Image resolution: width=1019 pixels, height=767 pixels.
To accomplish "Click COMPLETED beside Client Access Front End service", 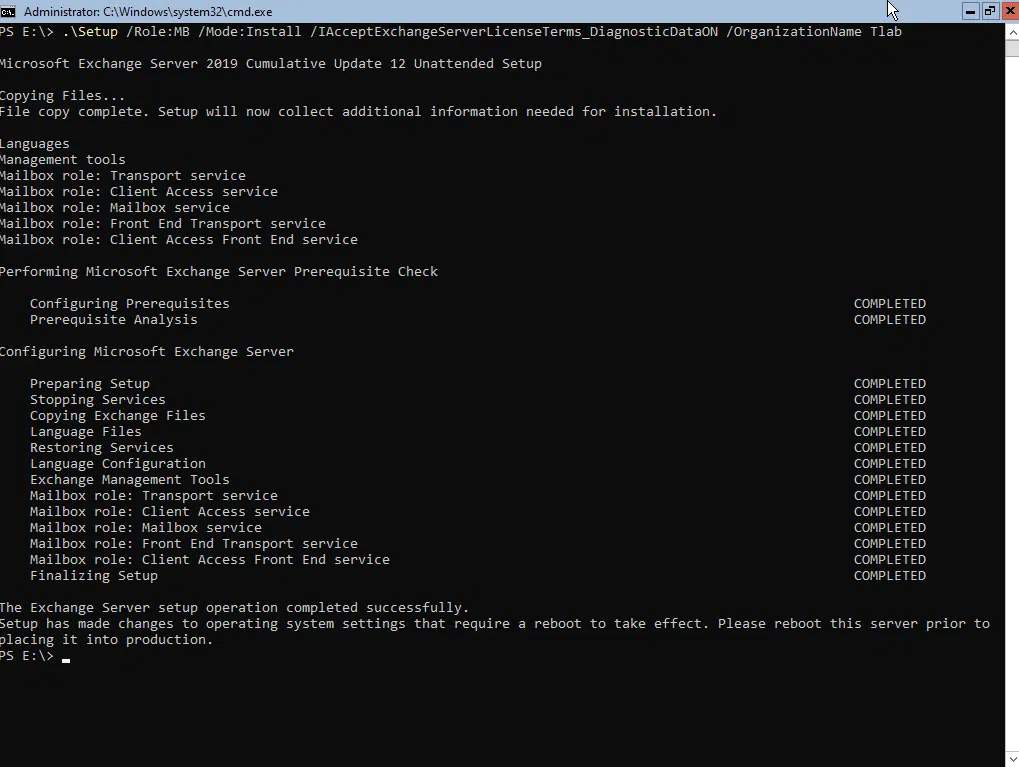I will (890, 560).
